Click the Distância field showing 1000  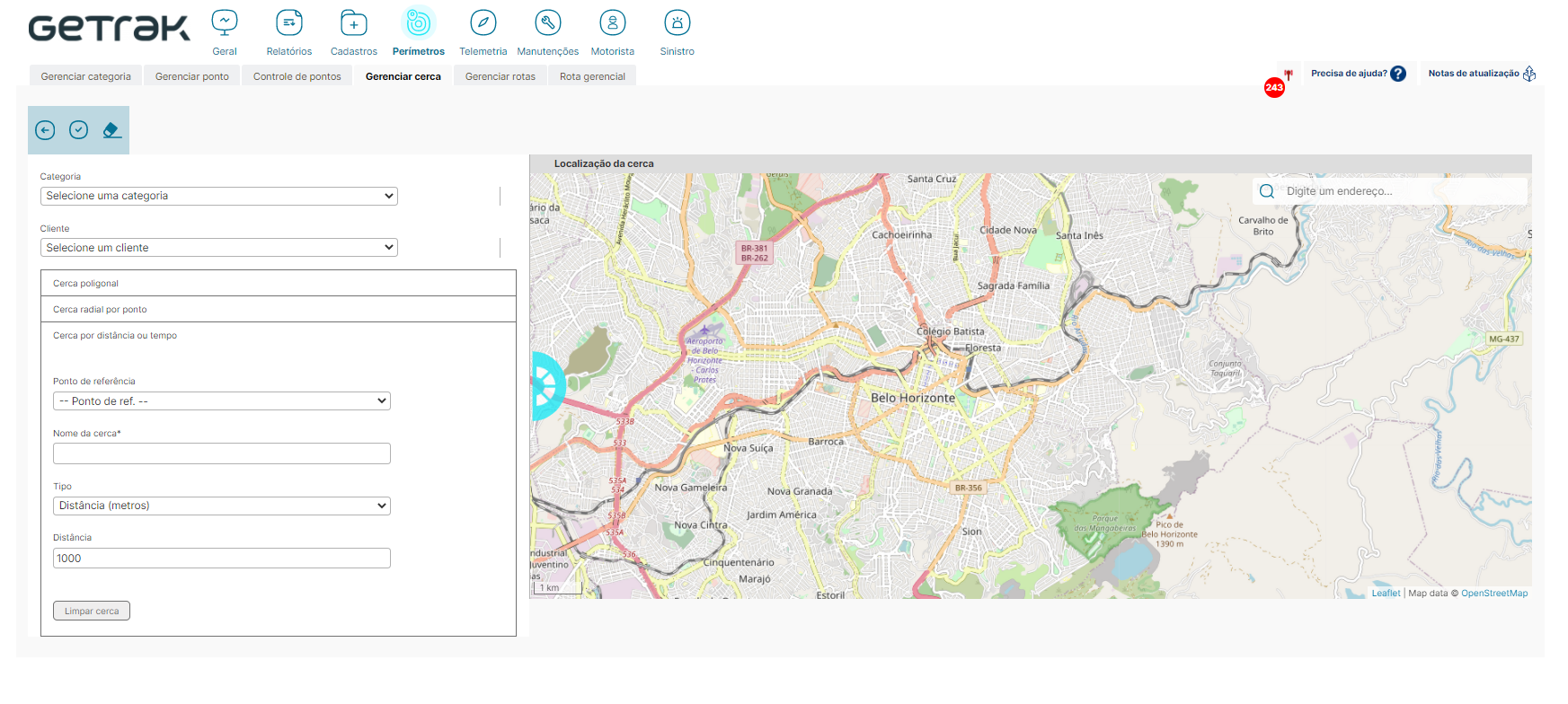click(222, 559)
